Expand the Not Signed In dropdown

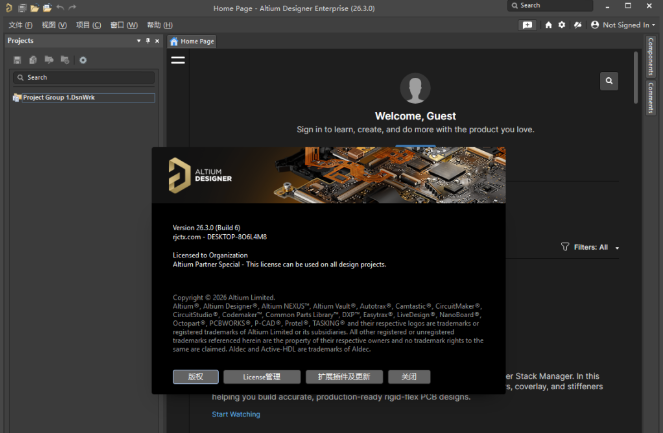point(625,24)
